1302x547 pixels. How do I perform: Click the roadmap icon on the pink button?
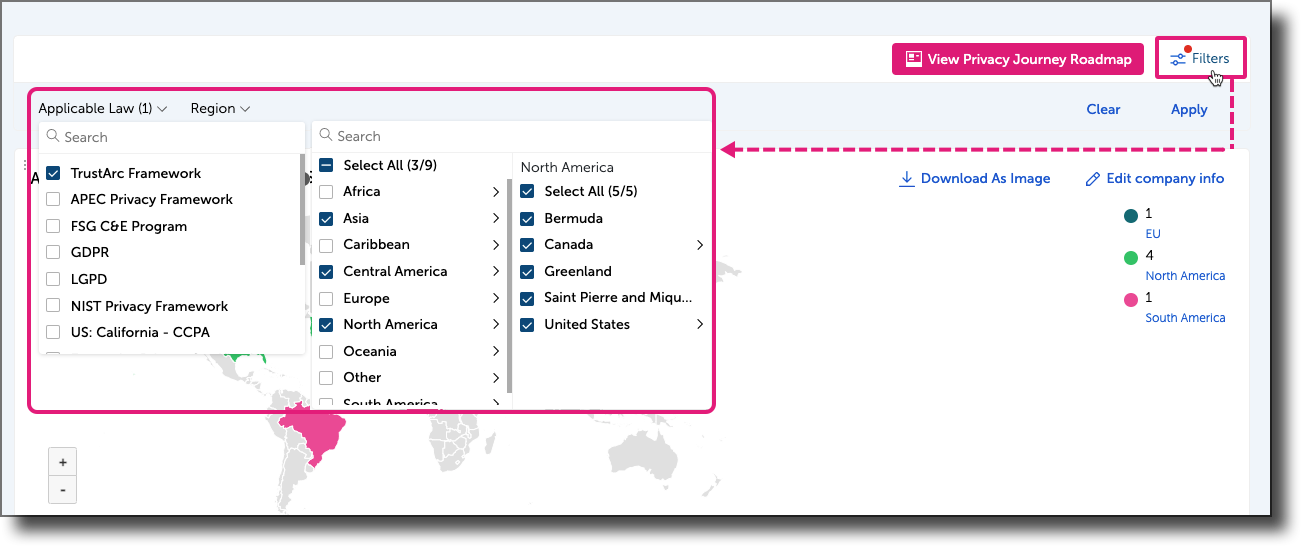(913, 59)
